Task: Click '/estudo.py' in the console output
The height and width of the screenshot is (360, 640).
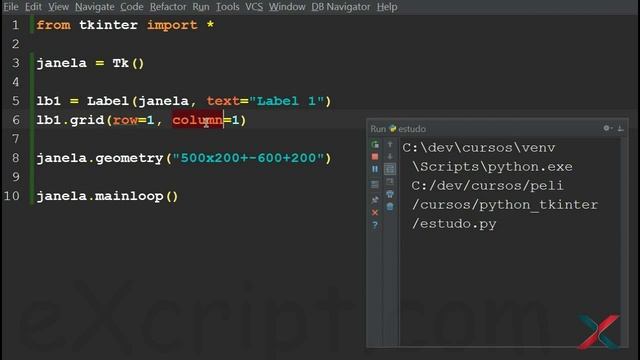Action: click(x=454, y=224)
